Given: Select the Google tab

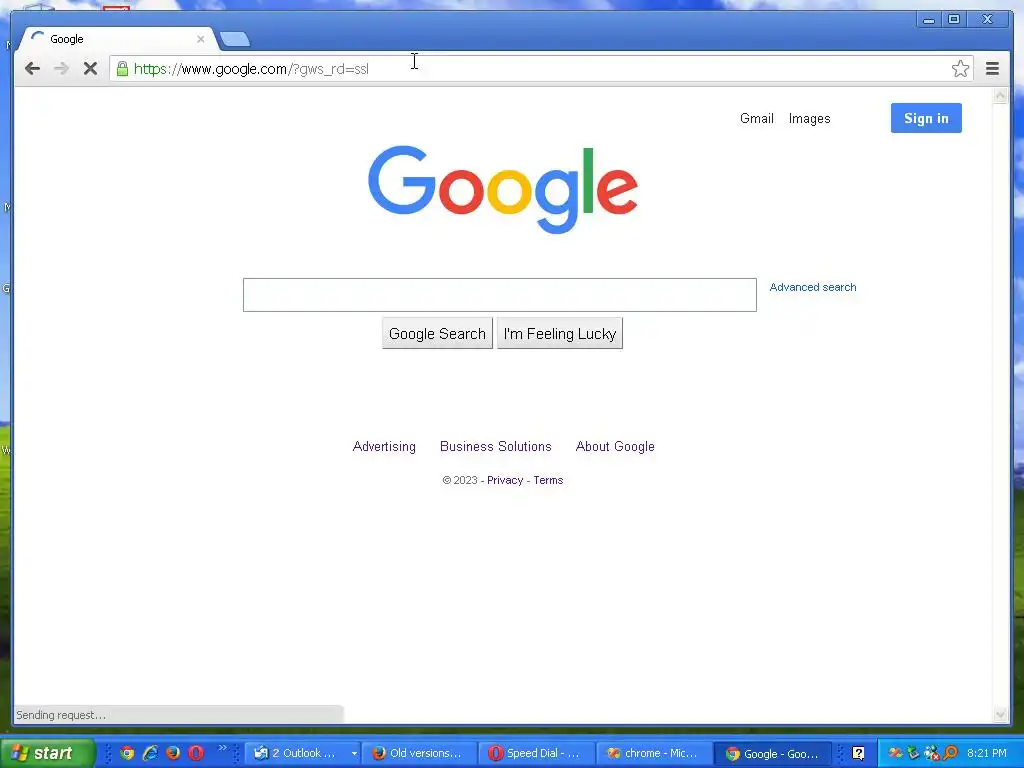Looking at the screenshot, I should [x=116, y=39].
